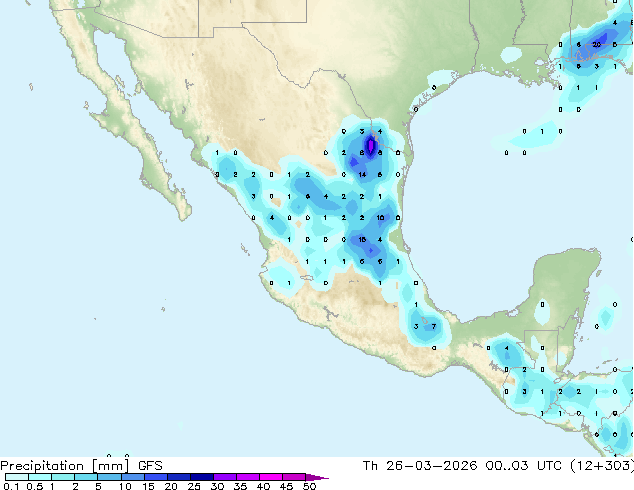Click the "Precipitation [mm]" legend title
This screenshot has width=634, height=490.
click(x=65, y=466)
